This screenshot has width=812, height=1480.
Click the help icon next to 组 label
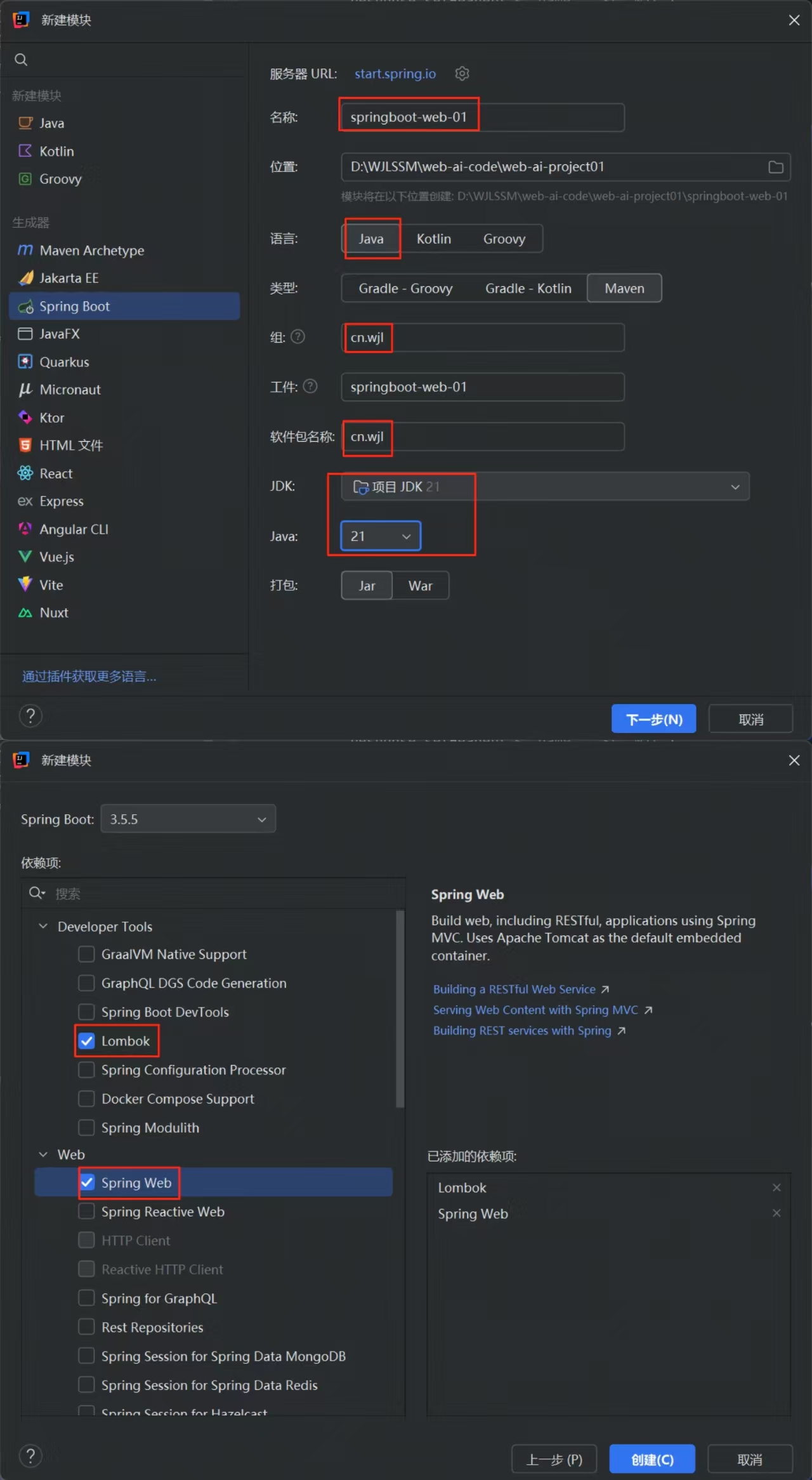tap(298, 337)
